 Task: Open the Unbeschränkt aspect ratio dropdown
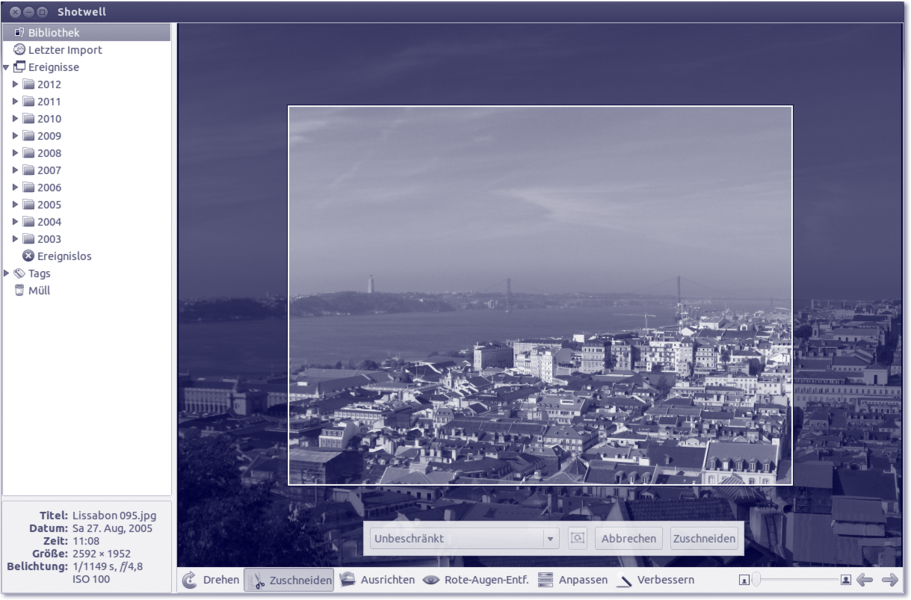(x=463, y=538)
